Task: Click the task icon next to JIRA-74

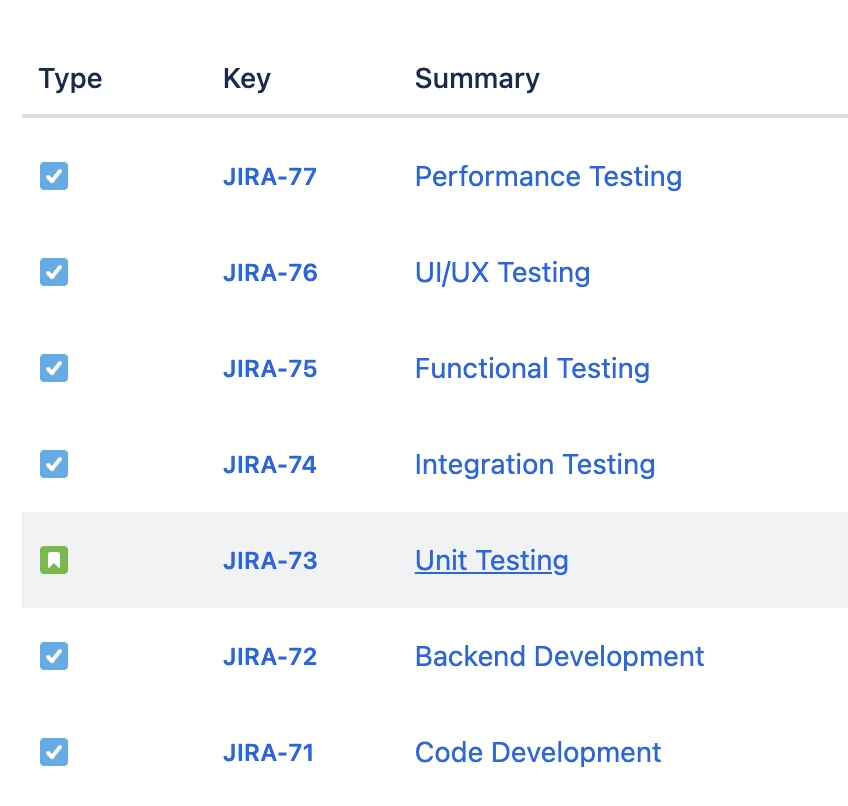Action: pos(54,464)
